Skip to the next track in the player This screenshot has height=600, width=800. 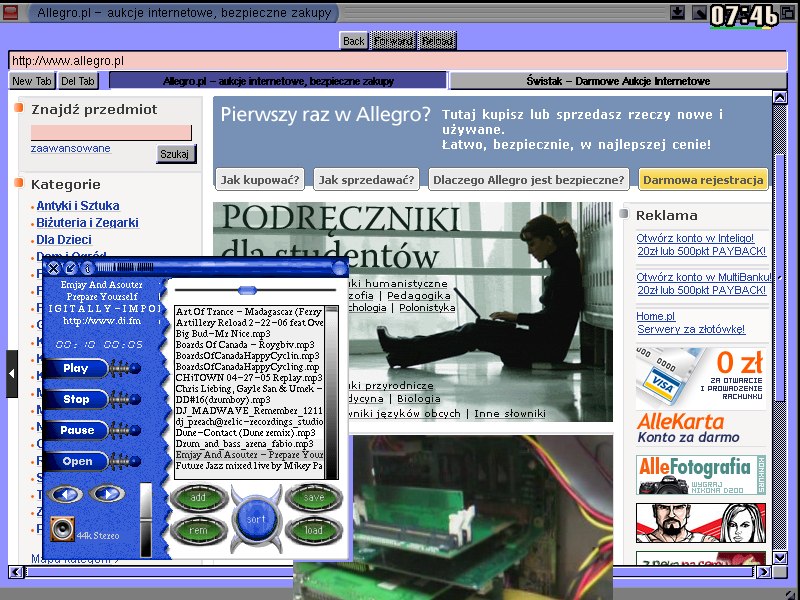(x=107, y=493)
